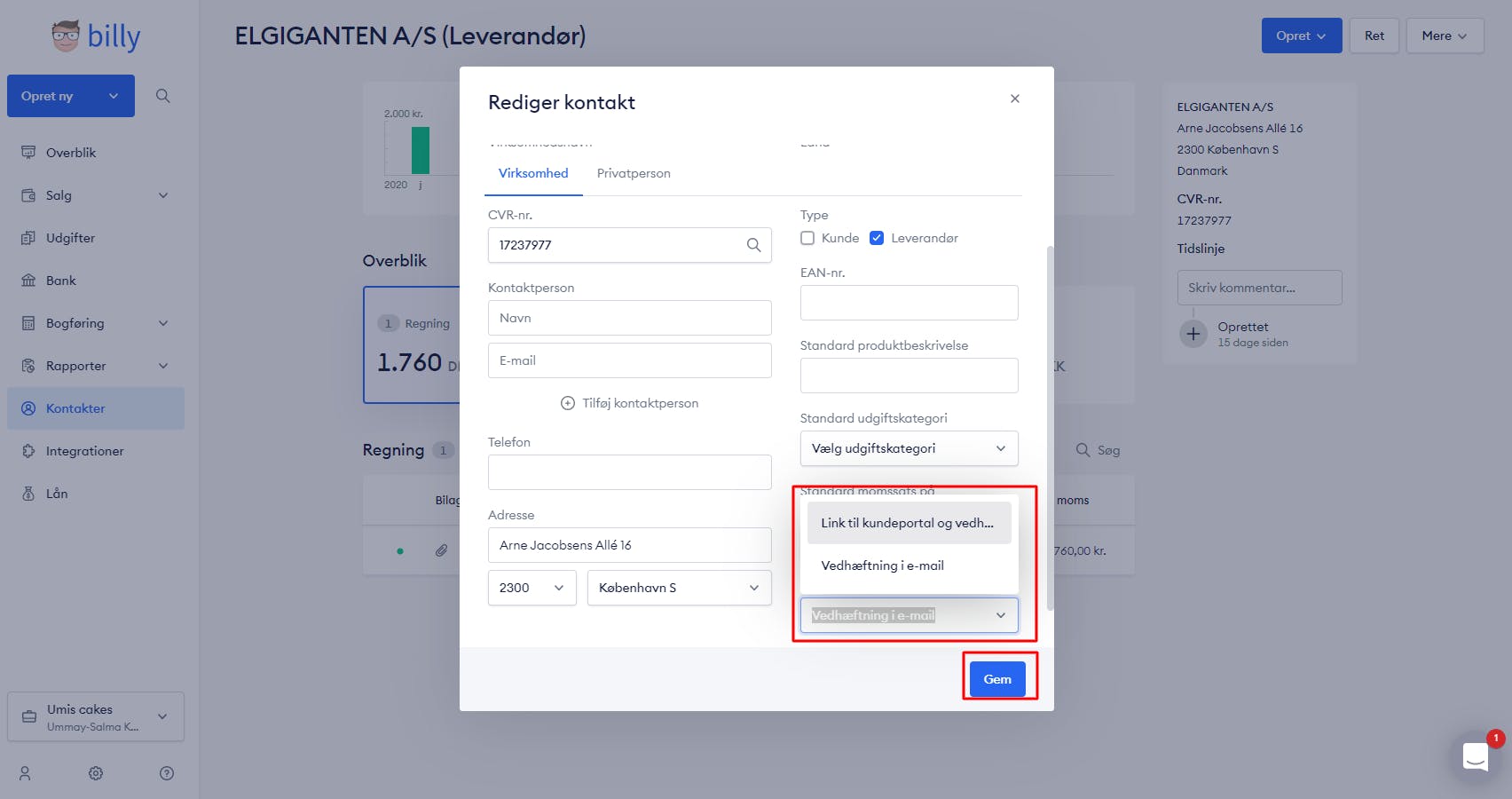Click the Umis cakes briefcase icon

tap(29, 716)
